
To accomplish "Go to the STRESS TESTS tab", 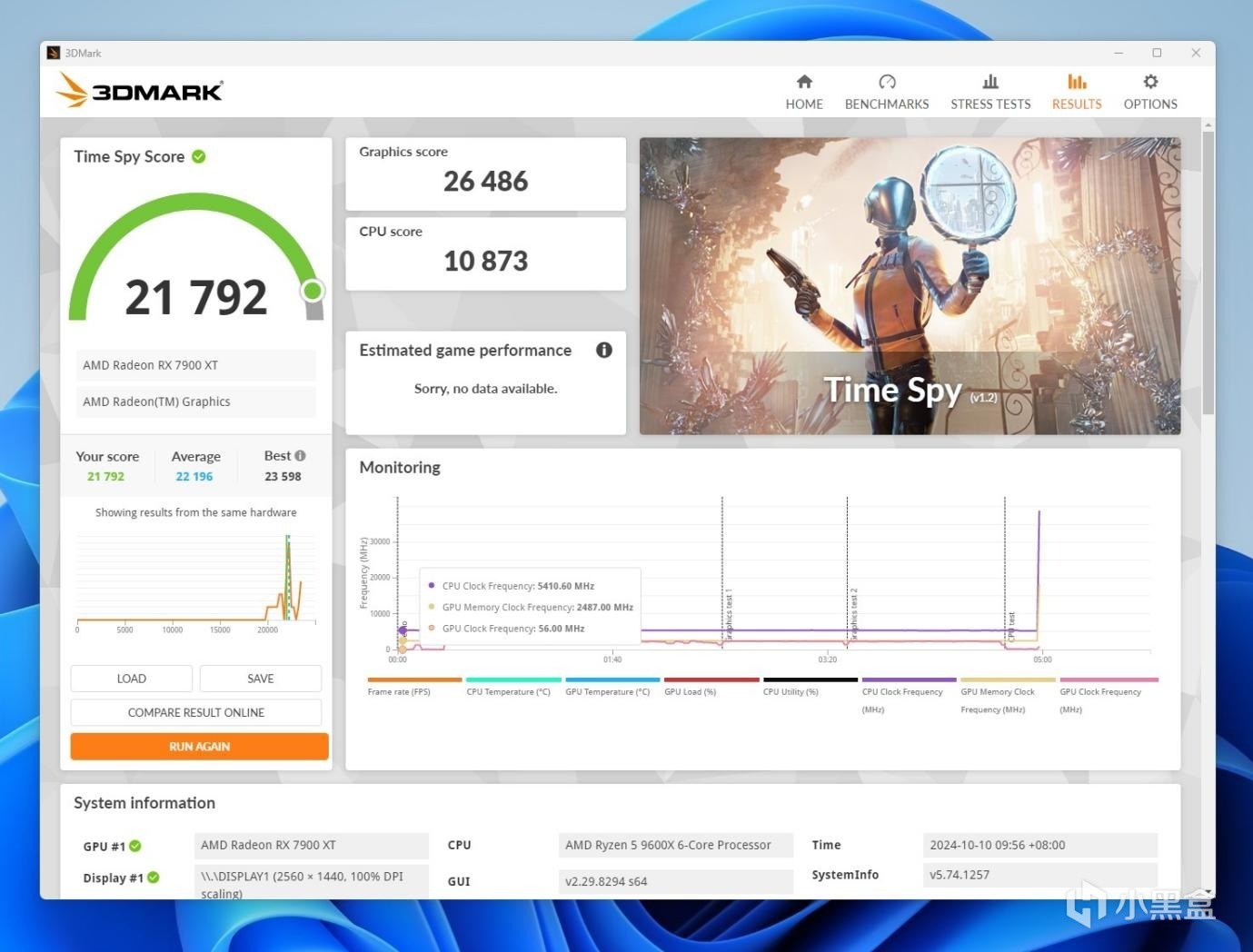I will click(x=990, y=92).
